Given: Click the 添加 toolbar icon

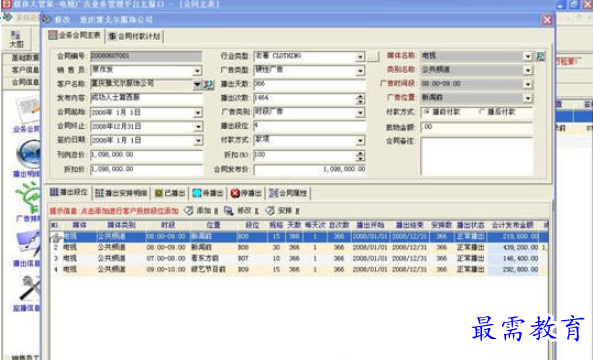Looking at the screenshot, I should tap(188, 211).
